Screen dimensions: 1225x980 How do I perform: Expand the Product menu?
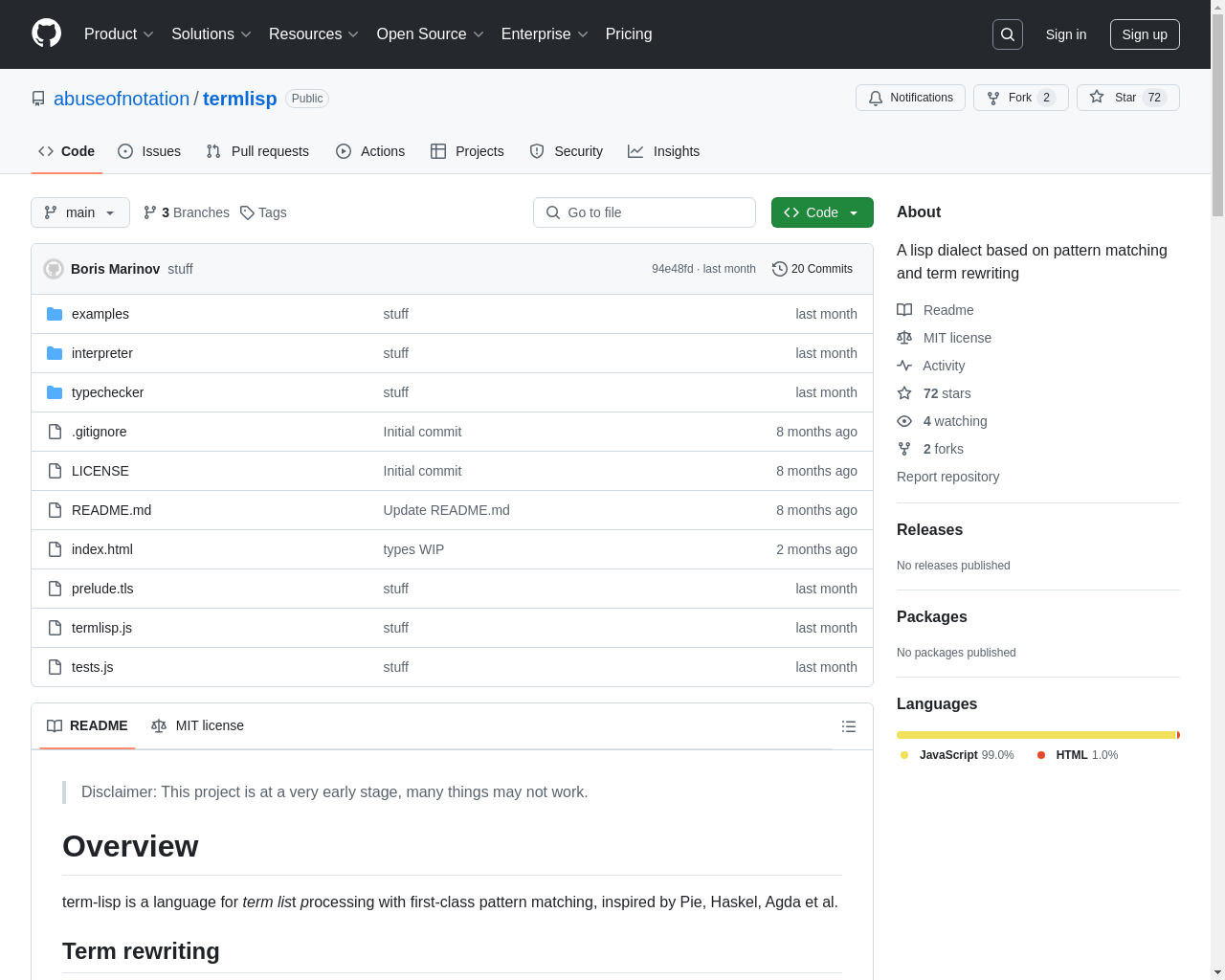coord(119,33)
